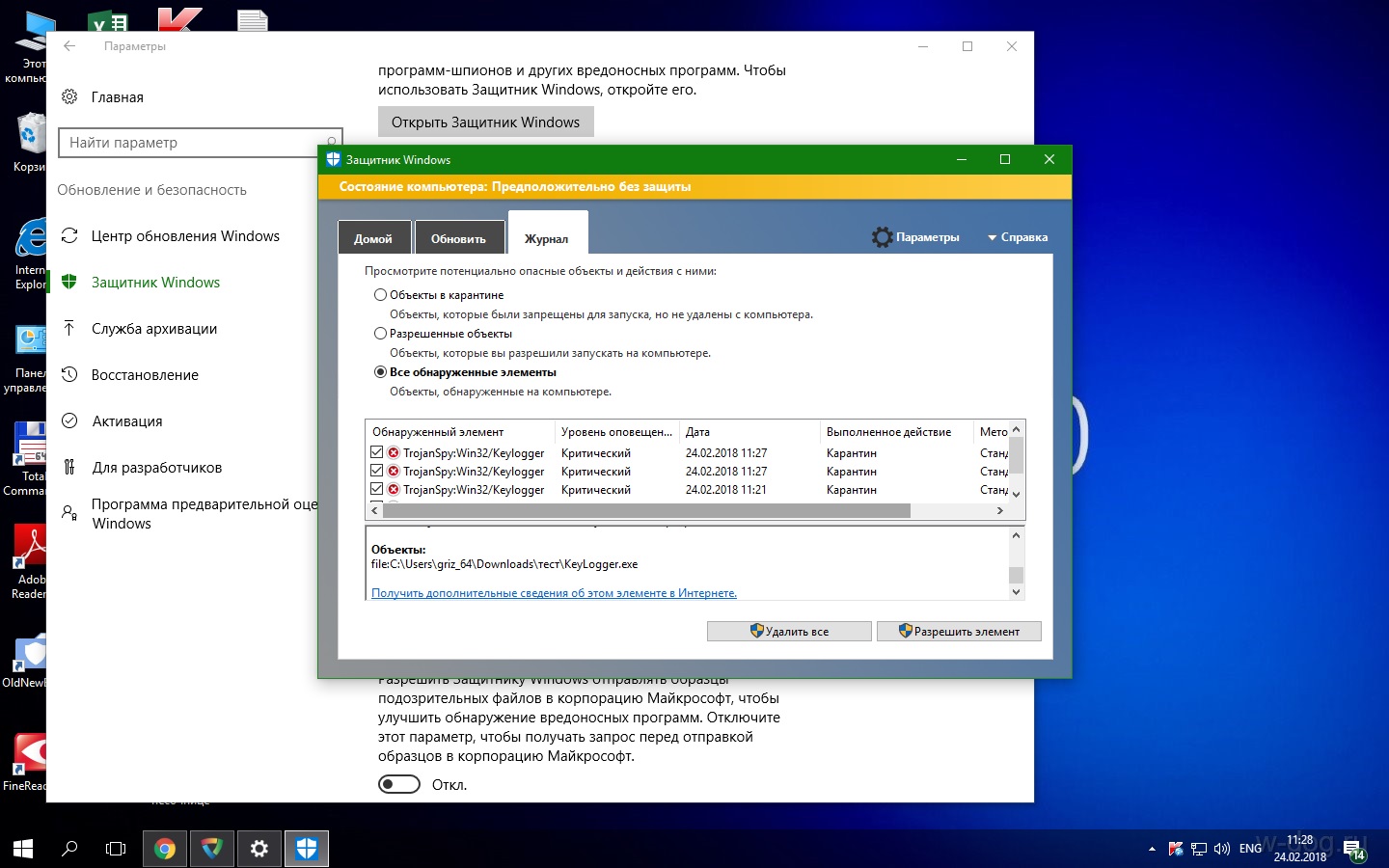Click the green shield app taskbar icon
Image resolution: width=1389 pixels, height=868 pixels.
212,849
